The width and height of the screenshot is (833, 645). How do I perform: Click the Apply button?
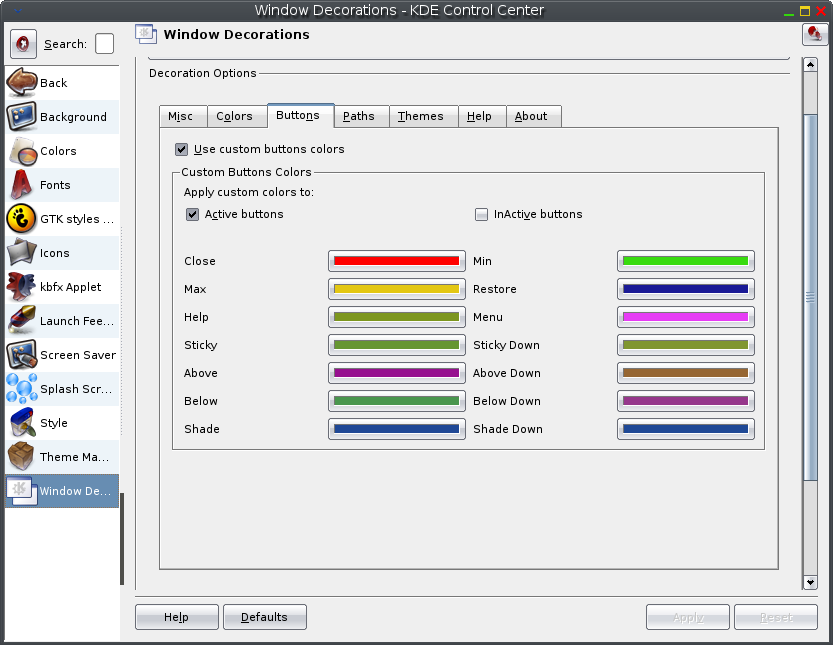(x=688, y=617)
